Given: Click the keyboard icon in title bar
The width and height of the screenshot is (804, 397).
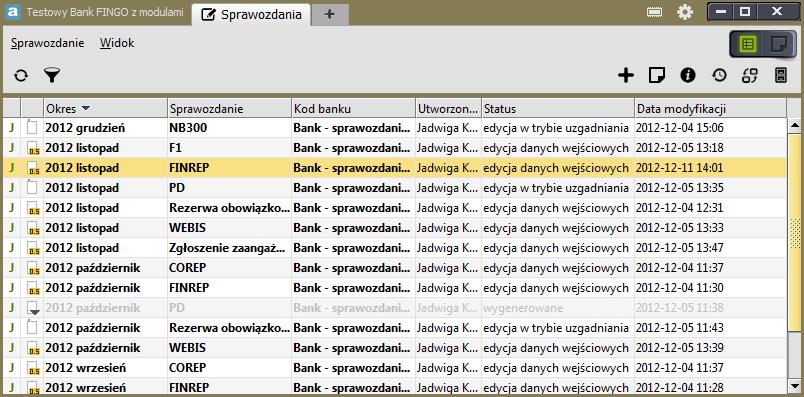Looking at the screenshot, I should (x=654, y=13).
